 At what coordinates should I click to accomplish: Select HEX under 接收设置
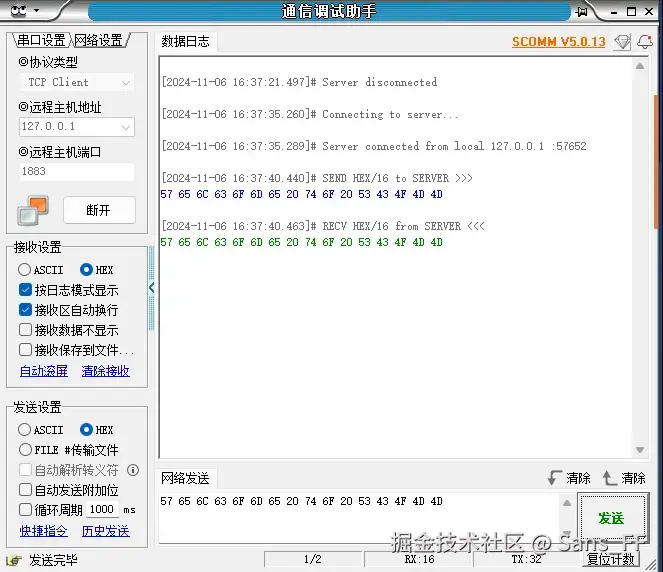(x=97, y=270)
